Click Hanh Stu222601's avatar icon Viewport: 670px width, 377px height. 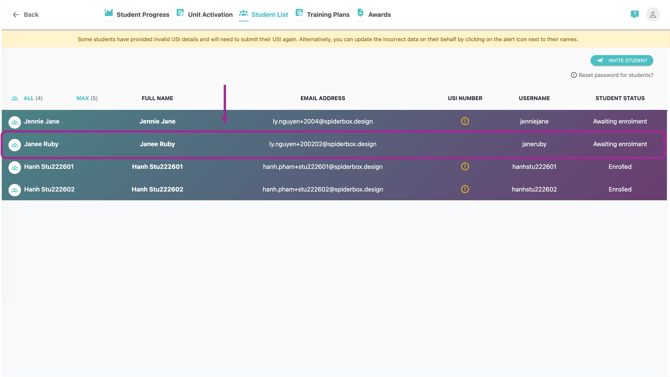15,168
